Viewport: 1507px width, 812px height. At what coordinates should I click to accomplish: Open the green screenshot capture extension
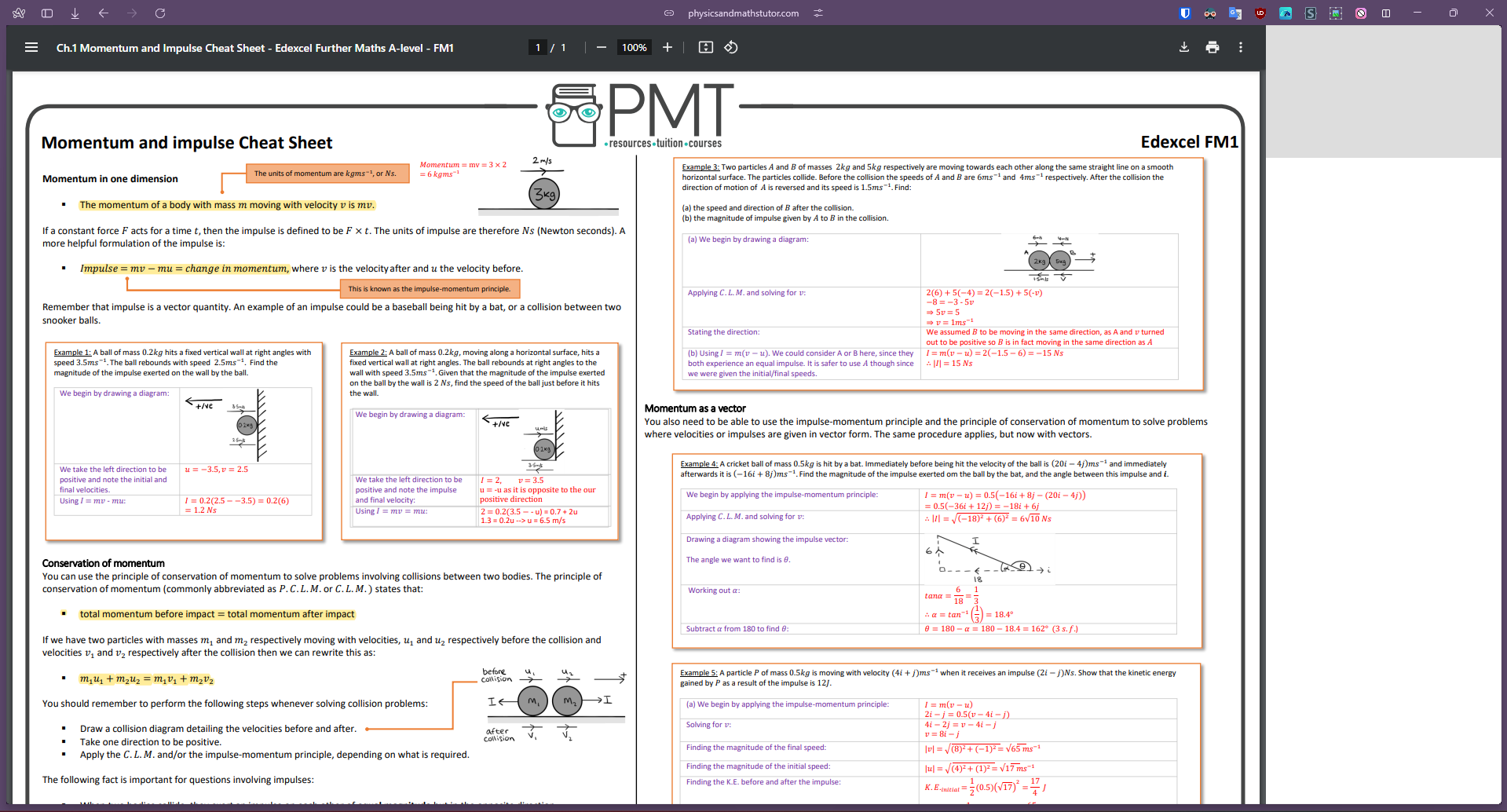[x=1336, y=13]
